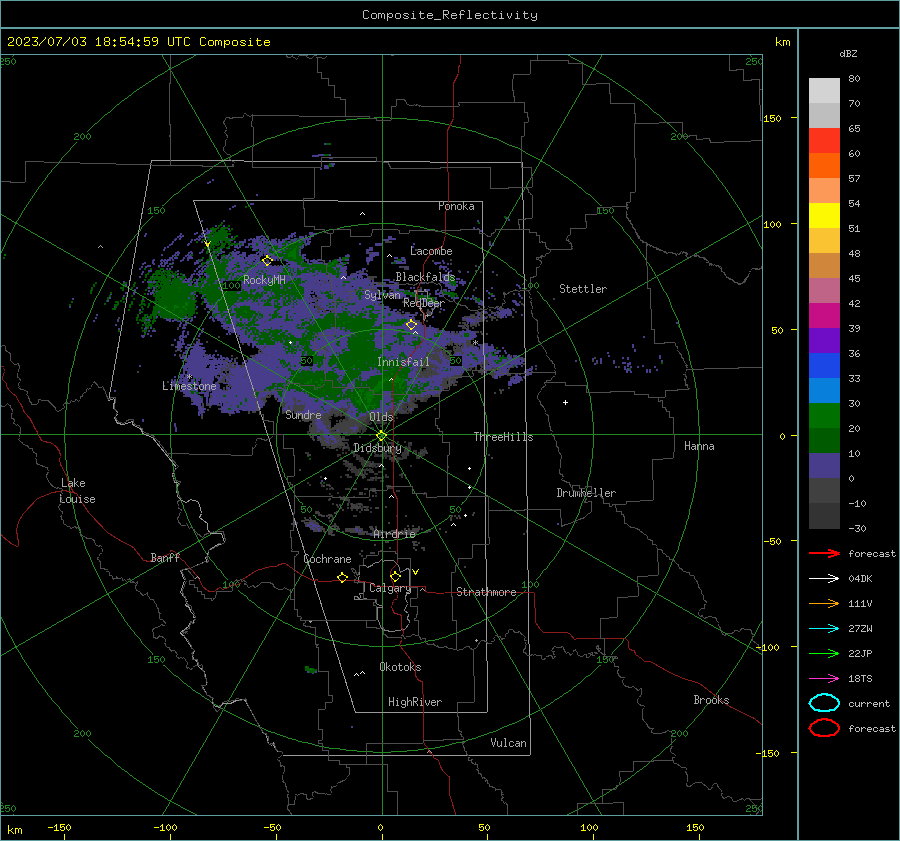The height and width of the screenshot is (841, 900).
Task: Click the Ponoka town label
Action: point(456,206)
